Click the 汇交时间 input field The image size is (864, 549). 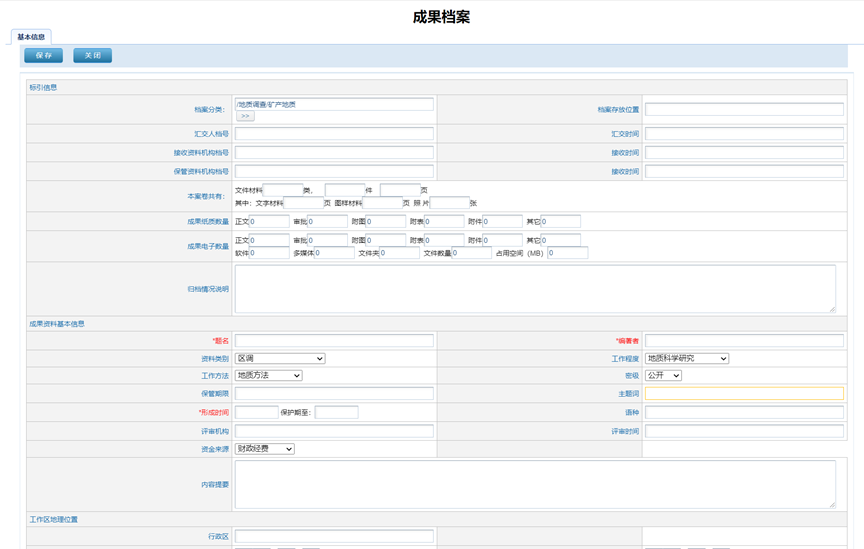744,133
